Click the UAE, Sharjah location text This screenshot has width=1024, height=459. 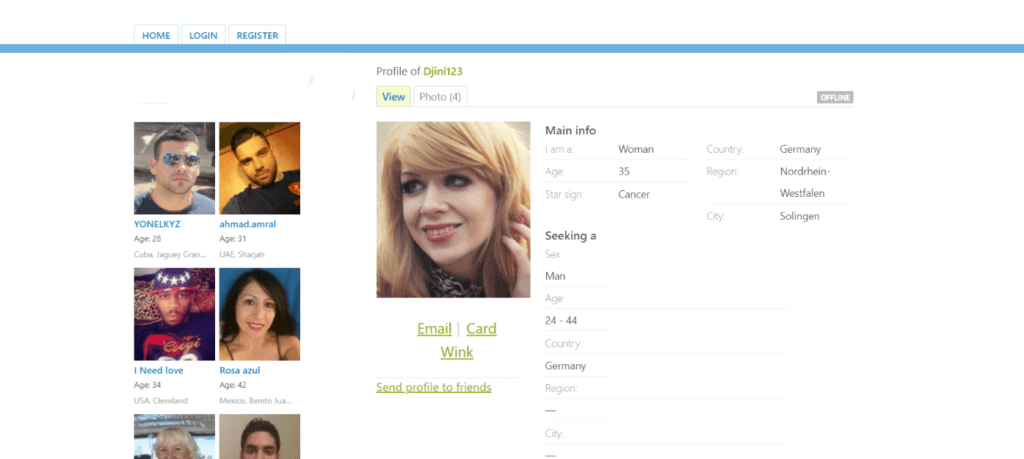(242, 254)
